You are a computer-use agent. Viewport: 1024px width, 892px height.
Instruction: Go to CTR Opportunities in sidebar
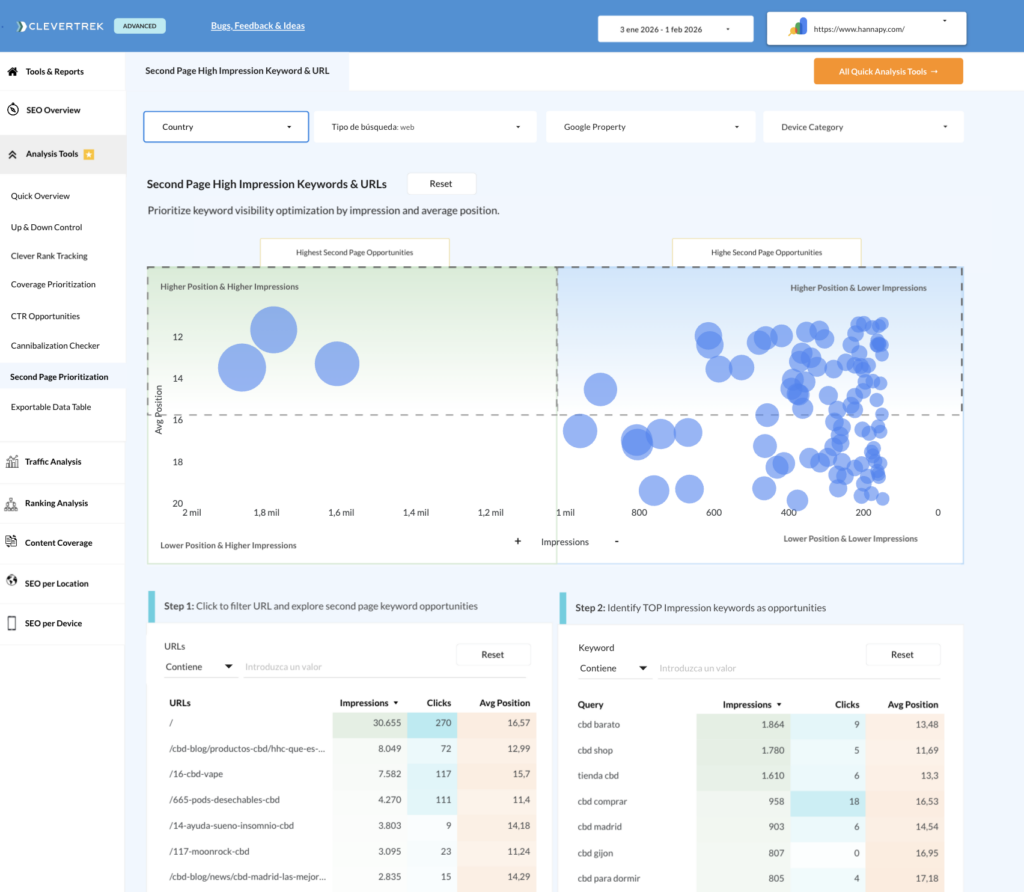coord(45,316)
